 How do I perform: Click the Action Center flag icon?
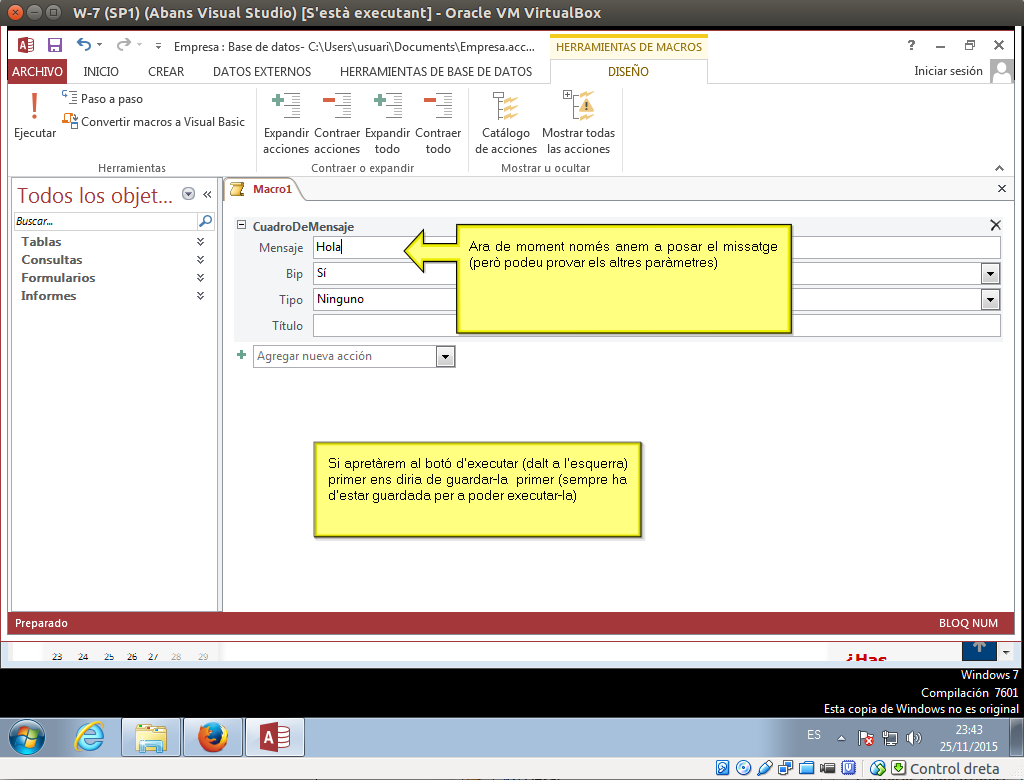pos(866,738)
